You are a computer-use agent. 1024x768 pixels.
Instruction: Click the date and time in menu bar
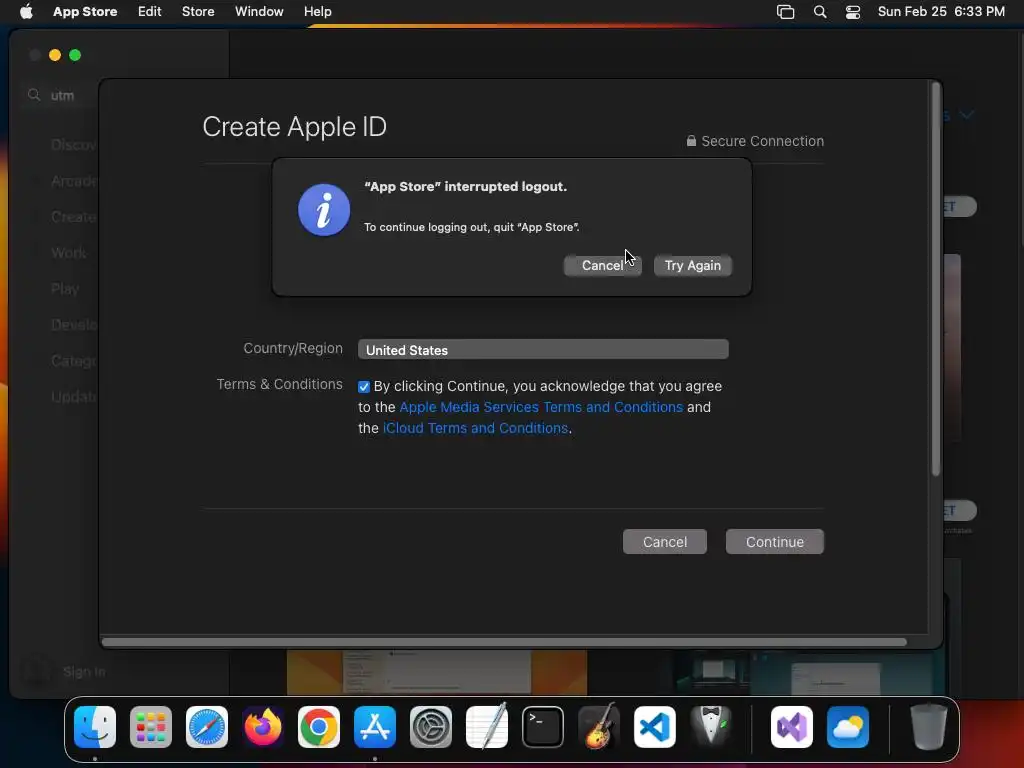click(941, 11)
